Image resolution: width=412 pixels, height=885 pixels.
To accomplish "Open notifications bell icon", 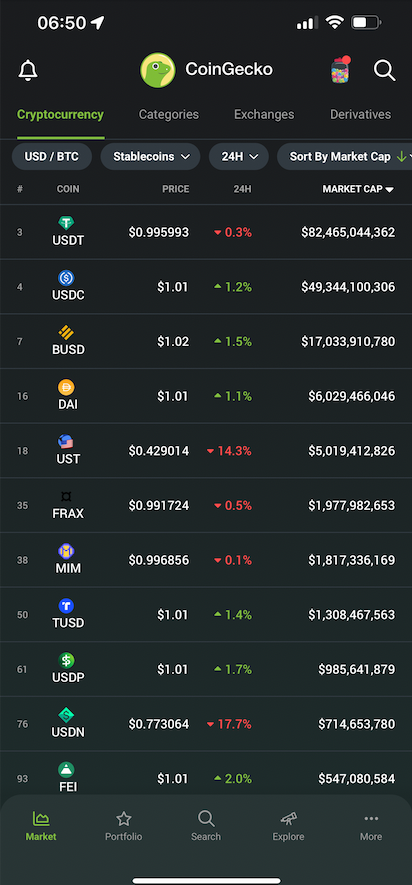I will [x=28, y=71].
